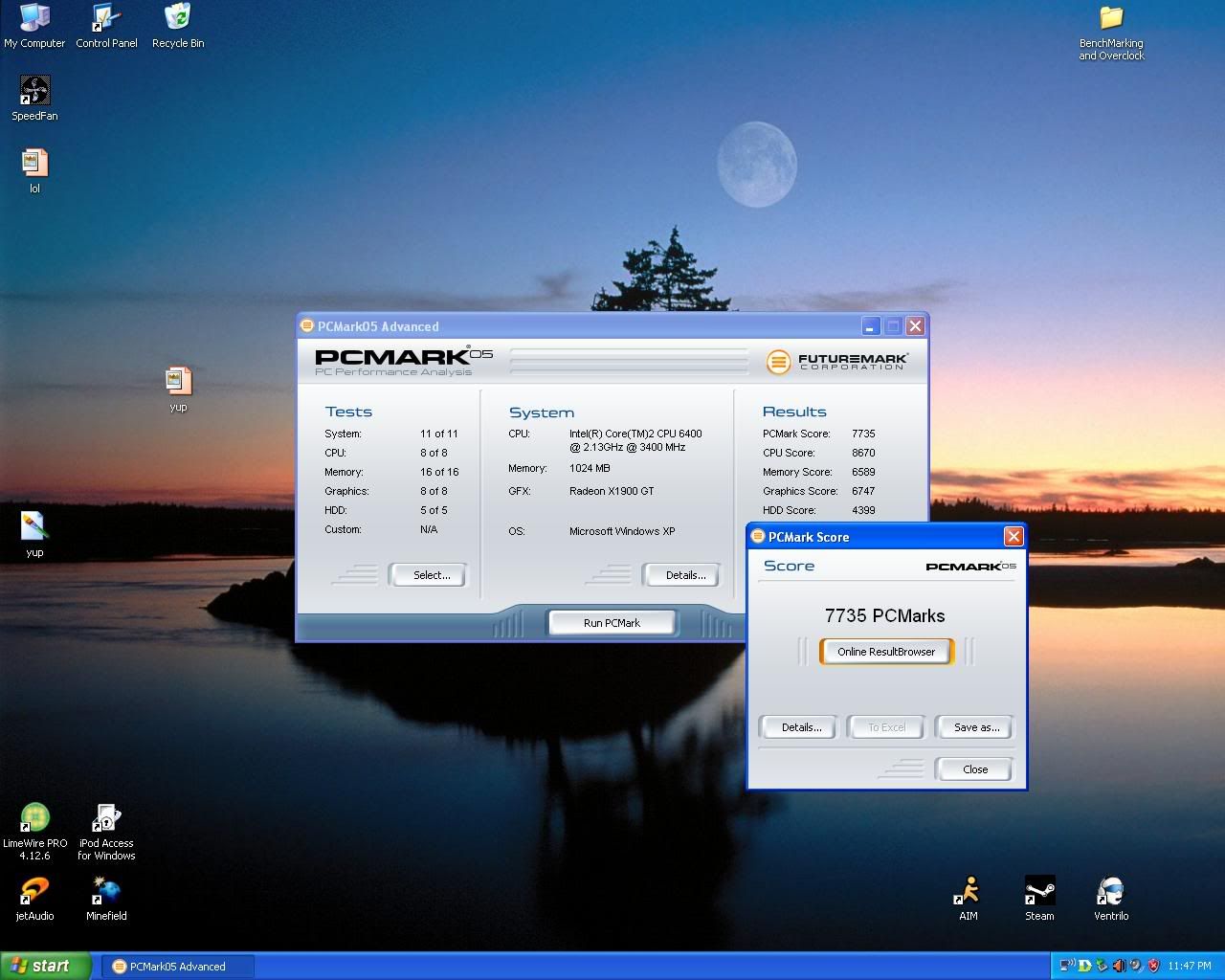
Task: Select the 'lol' image file icon
Action: [34, 171]
